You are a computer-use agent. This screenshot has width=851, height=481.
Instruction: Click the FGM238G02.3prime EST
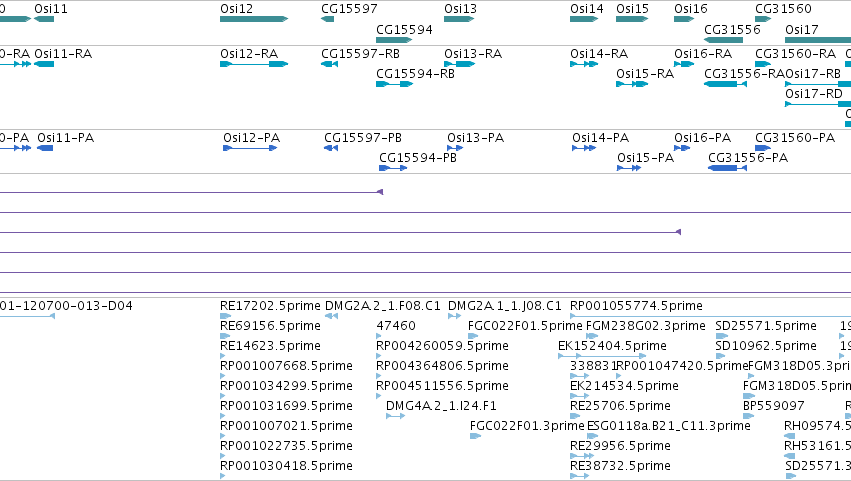[x=593, y=336]
